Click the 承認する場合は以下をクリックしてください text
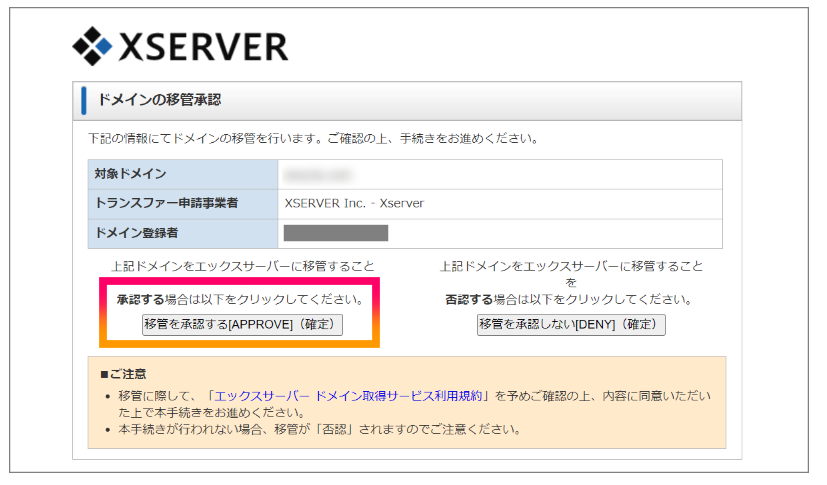The image size is (827, 485). [240, 300]
